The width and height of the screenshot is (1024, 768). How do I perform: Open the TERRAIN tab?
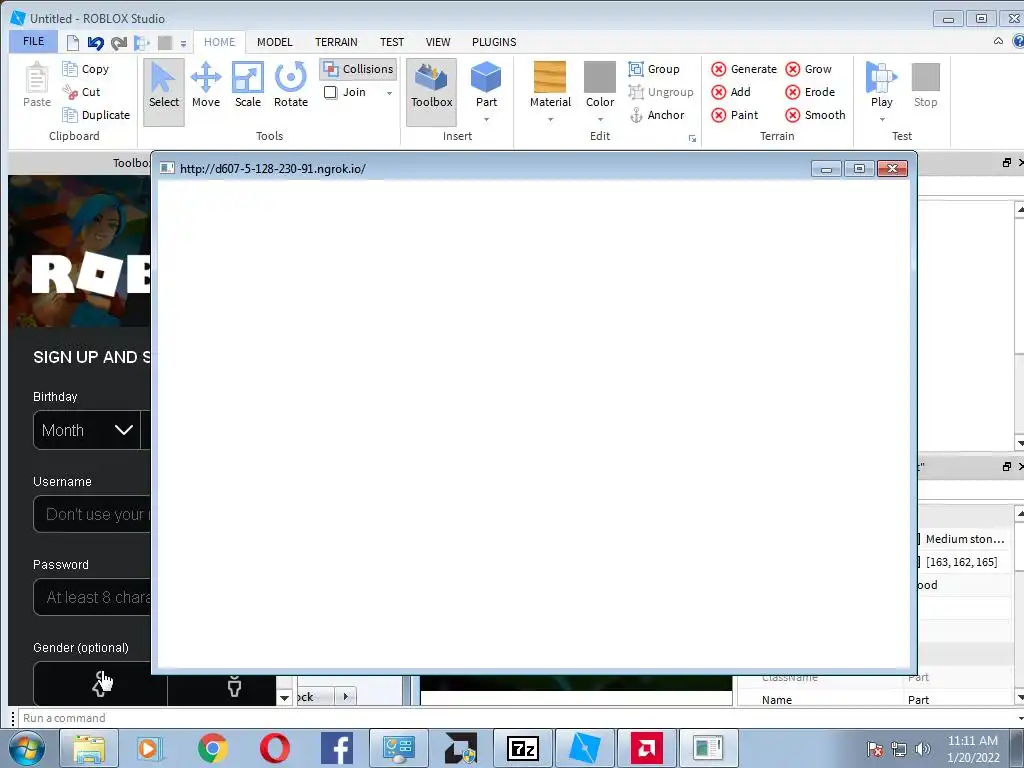tap(336, 42)
